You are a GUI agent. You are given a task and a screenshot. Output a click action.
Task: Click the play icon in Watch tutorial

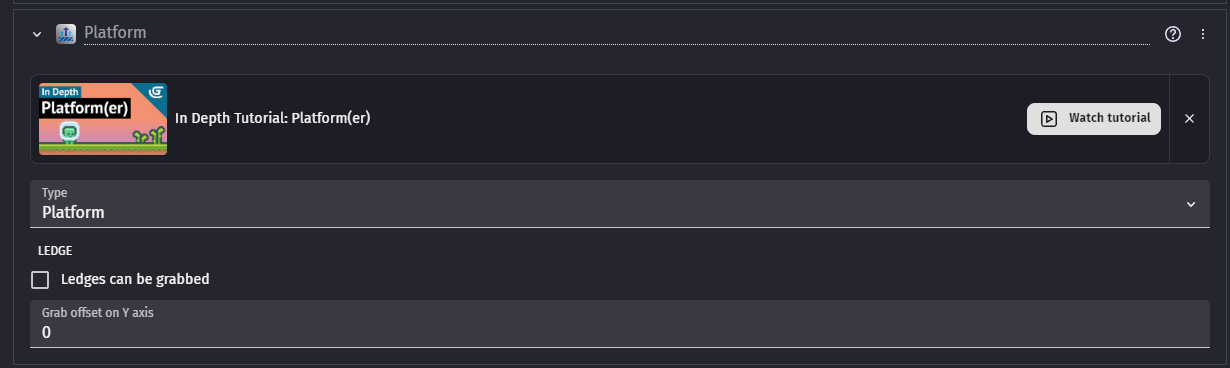pyautogui.click(x=1048, y=118)
